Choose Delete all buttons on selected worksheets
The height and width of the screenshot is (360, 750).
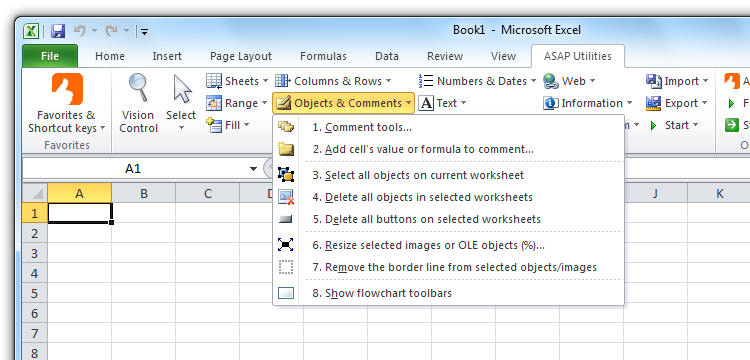tap(448, 219)
